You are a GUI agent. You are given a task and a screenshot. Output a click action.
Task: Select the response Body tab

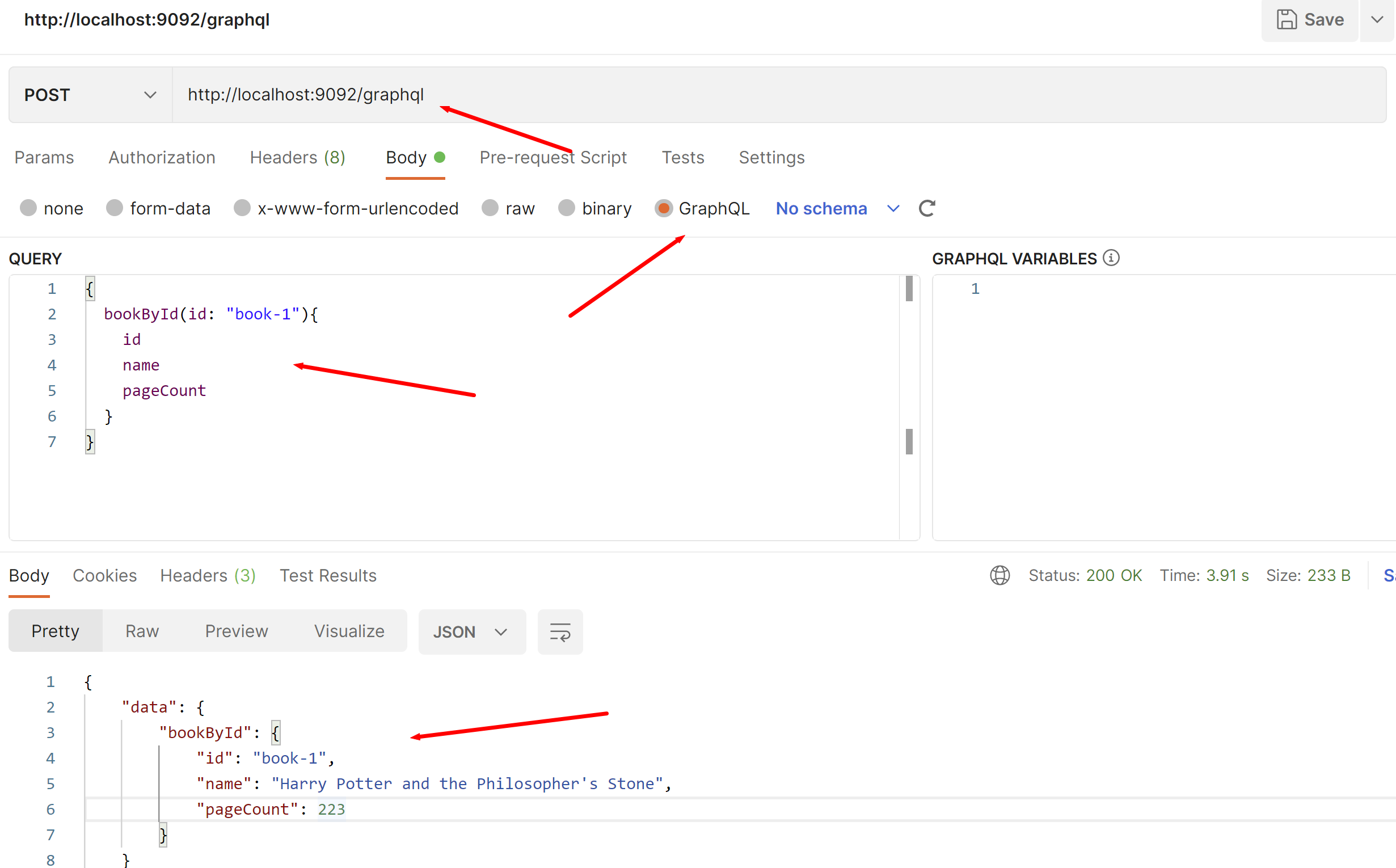[x=29, y=575]
